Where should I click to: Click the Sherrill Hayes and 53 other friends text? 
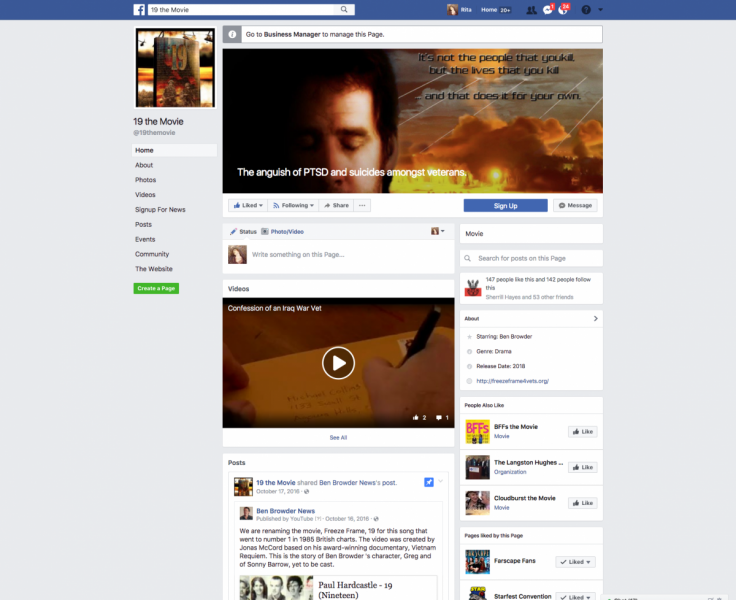[x=529, y=297]
